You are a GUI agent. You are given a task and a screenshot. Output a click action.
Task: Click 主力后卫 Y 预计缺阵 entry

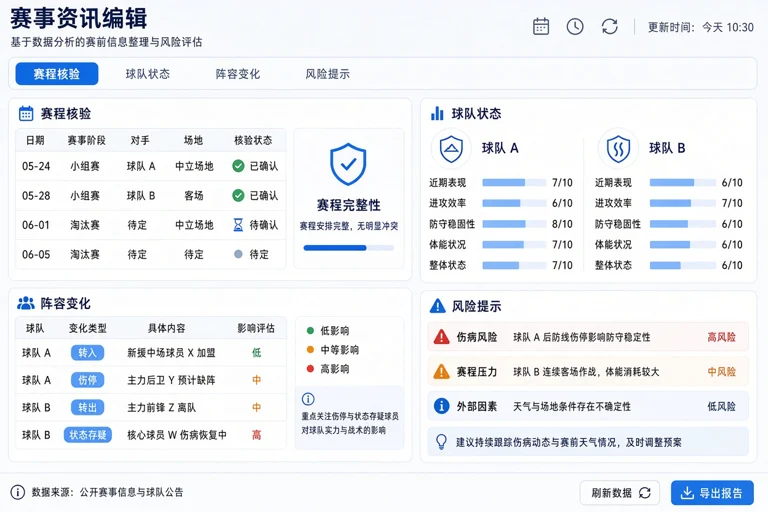click(x=171, y=380)
